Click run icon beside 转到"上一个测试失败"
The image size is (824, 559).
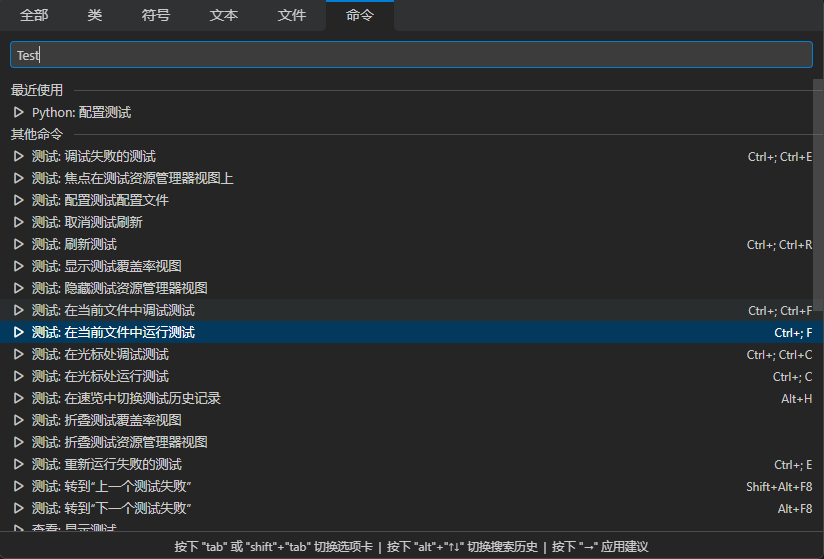click(x=18, y=486)
